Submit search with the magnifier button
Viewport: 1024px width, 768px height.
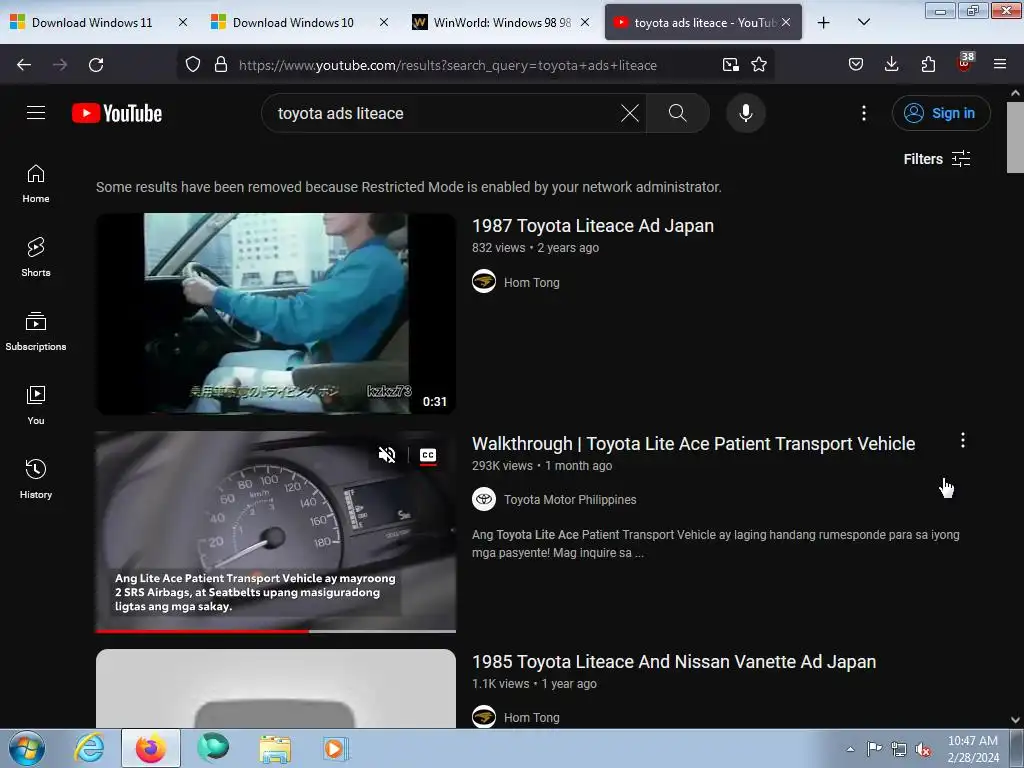[678, 113]
